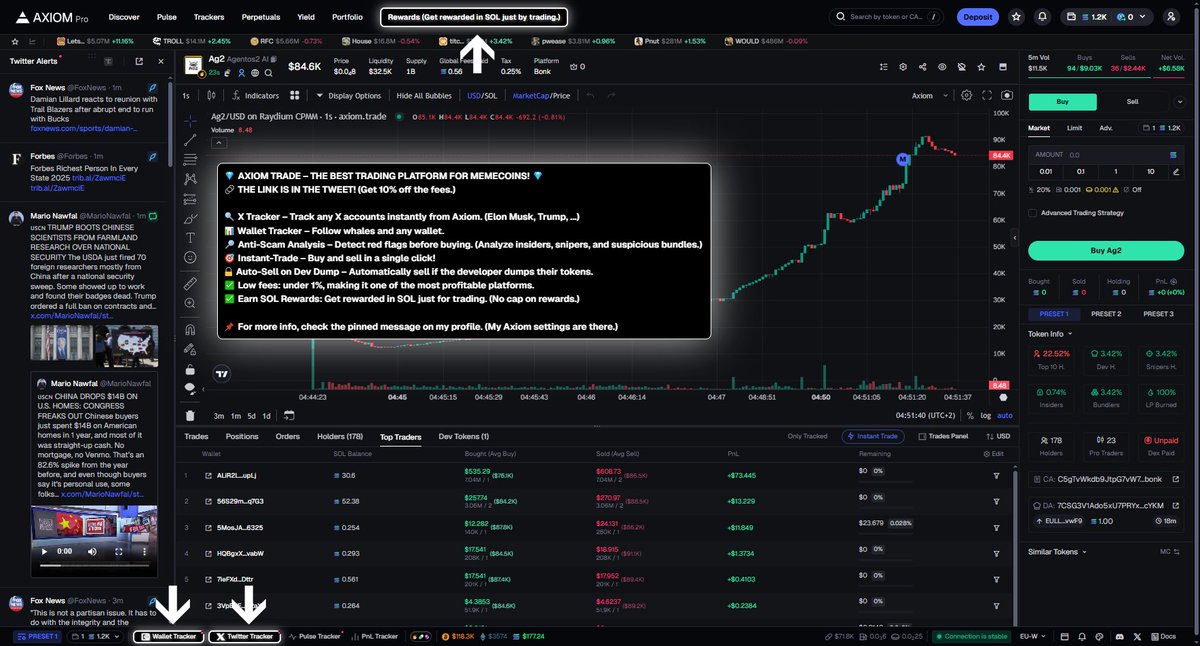Click the AMOUNT input field

(x=1104, y=155)
